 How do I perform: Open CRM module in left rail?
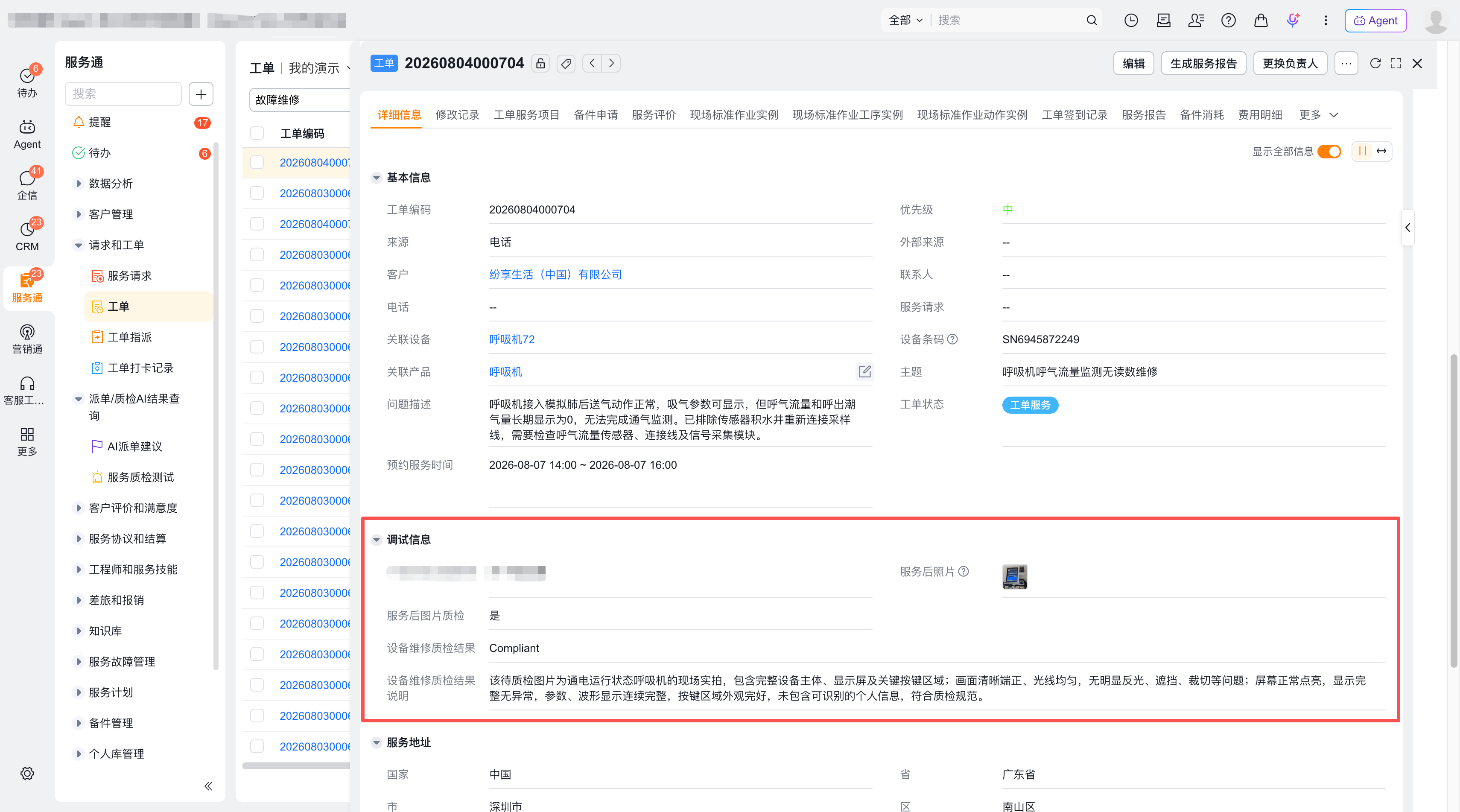pos(27,236)
